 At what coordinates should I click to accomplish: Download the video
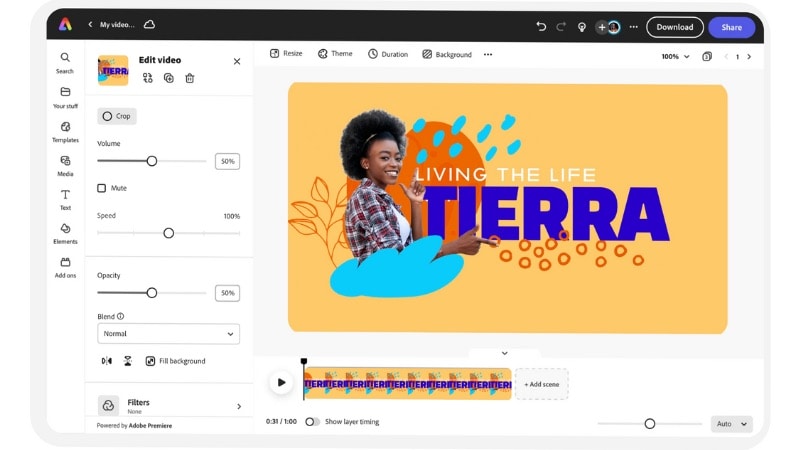(x=674, y=27)
